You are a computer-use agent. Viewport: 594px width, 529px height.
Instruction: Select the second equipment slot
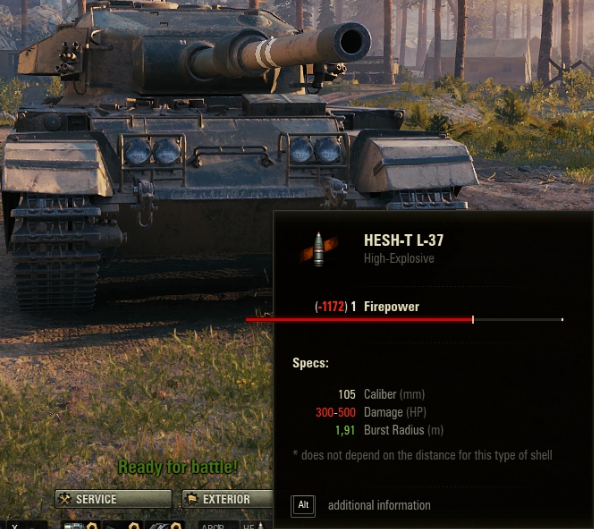click(123, 525)
